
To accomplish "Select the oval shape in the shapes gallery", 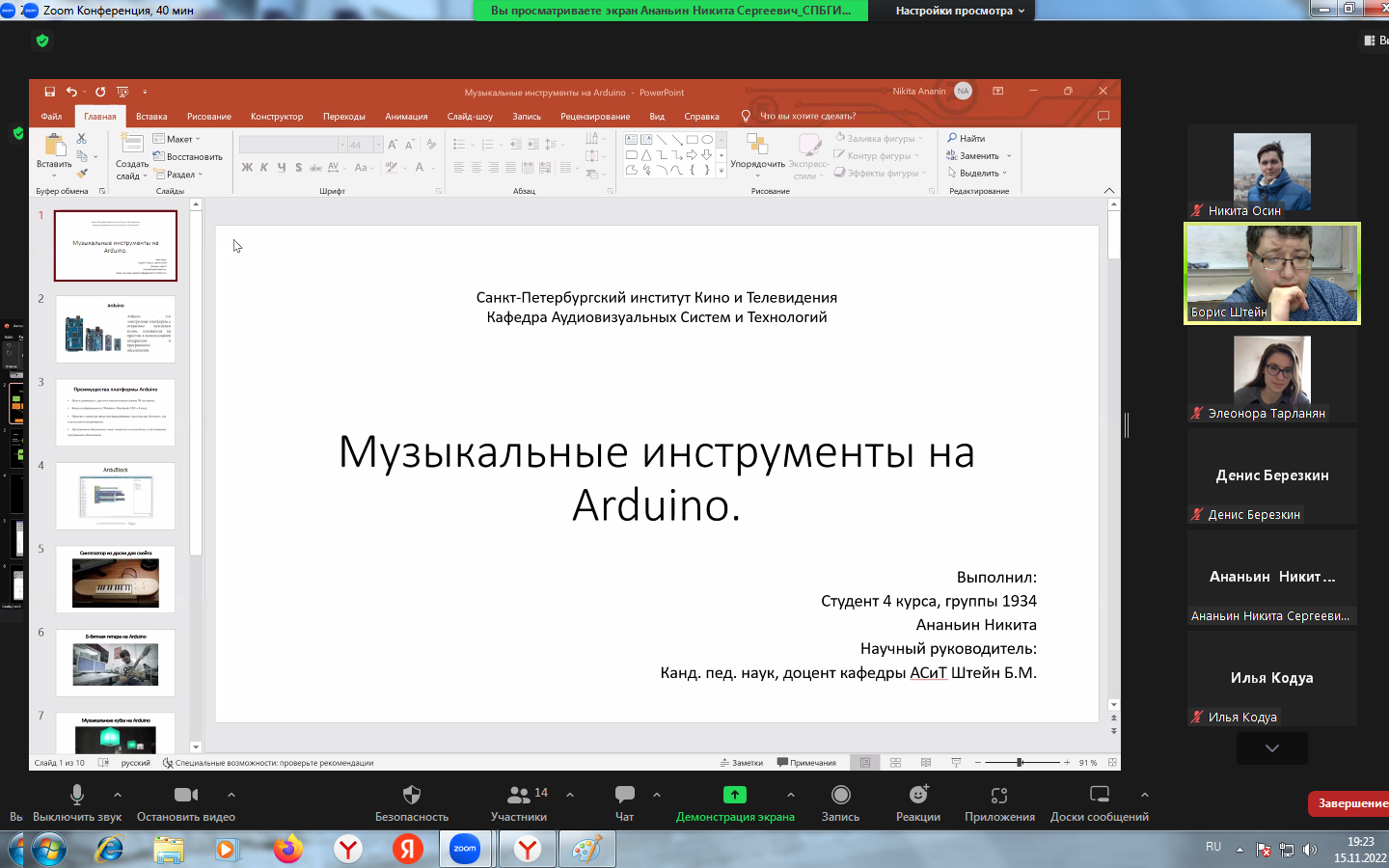I will [707, 140].
